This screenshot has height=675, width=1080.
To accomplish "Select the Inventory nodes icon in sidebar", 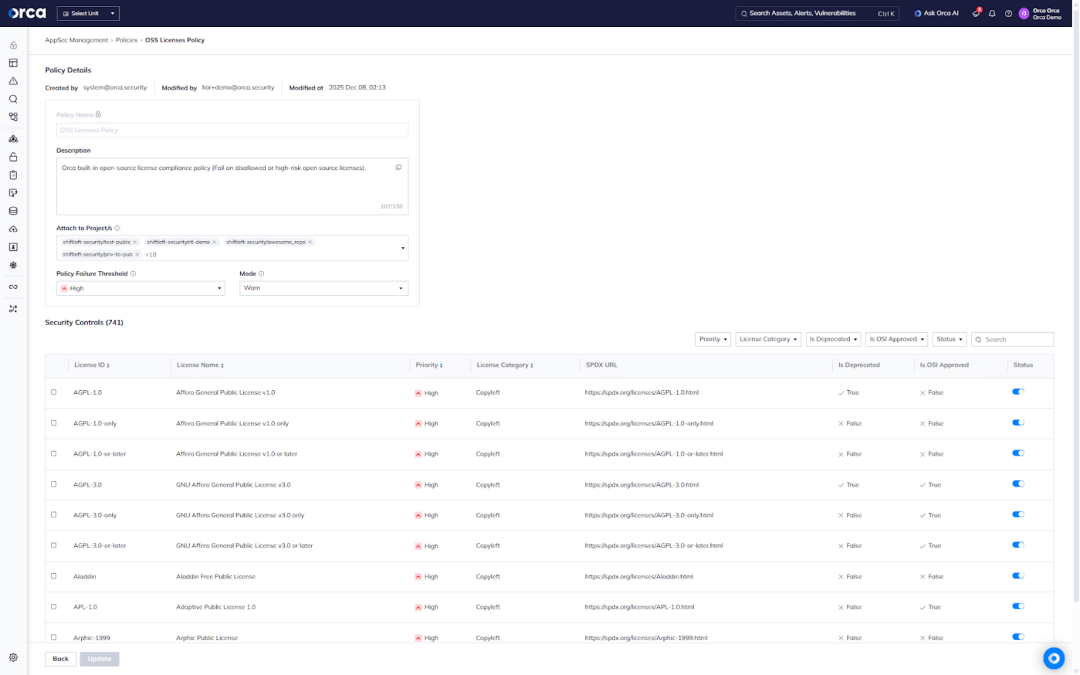I will (x=12, y=116).
